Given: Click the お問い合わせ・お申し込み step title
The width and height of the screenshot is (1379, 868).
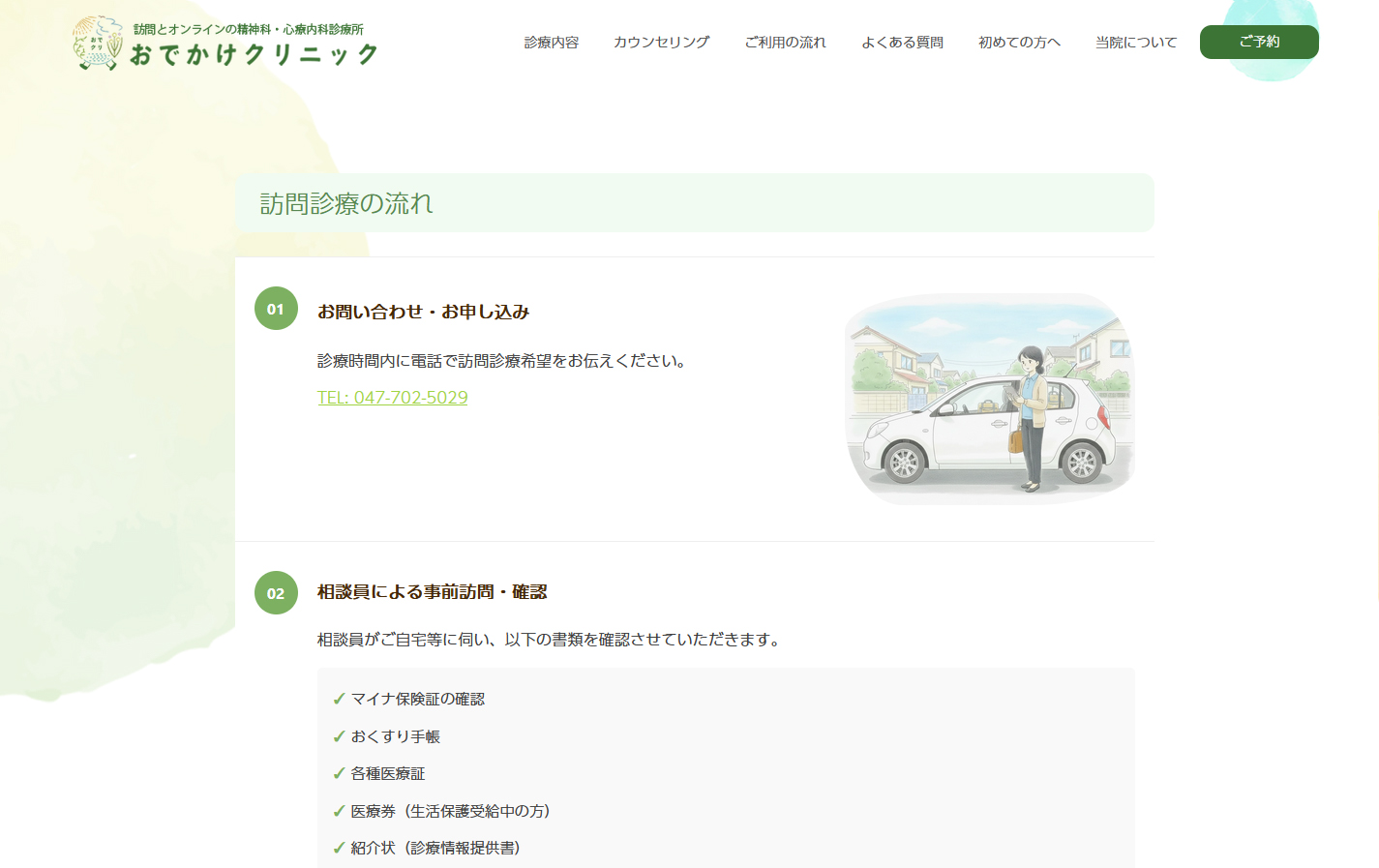Looking at the screenshot, I should 423,312.
